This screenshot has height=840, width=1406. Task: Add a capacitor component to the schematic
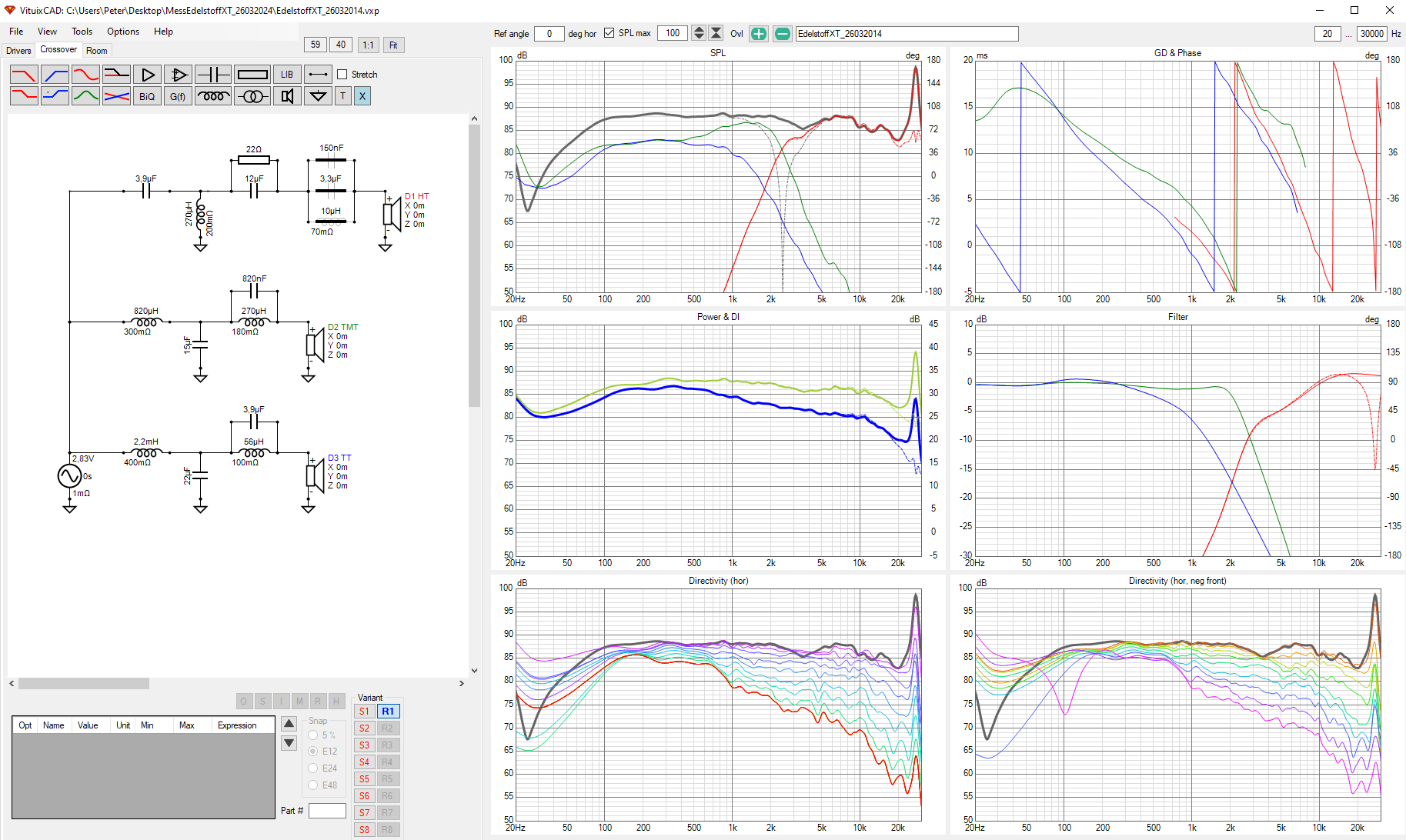213,75
